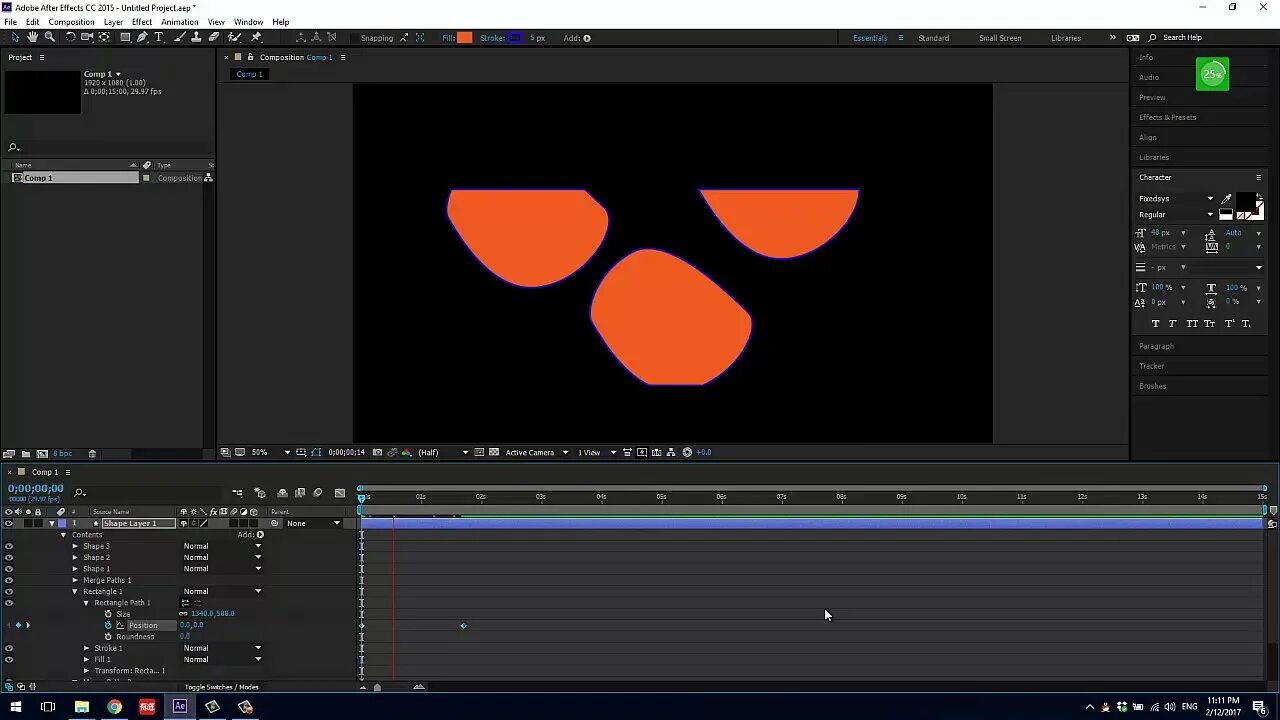Hide Shape 2 visibility eye

click(x=9, y=557)
